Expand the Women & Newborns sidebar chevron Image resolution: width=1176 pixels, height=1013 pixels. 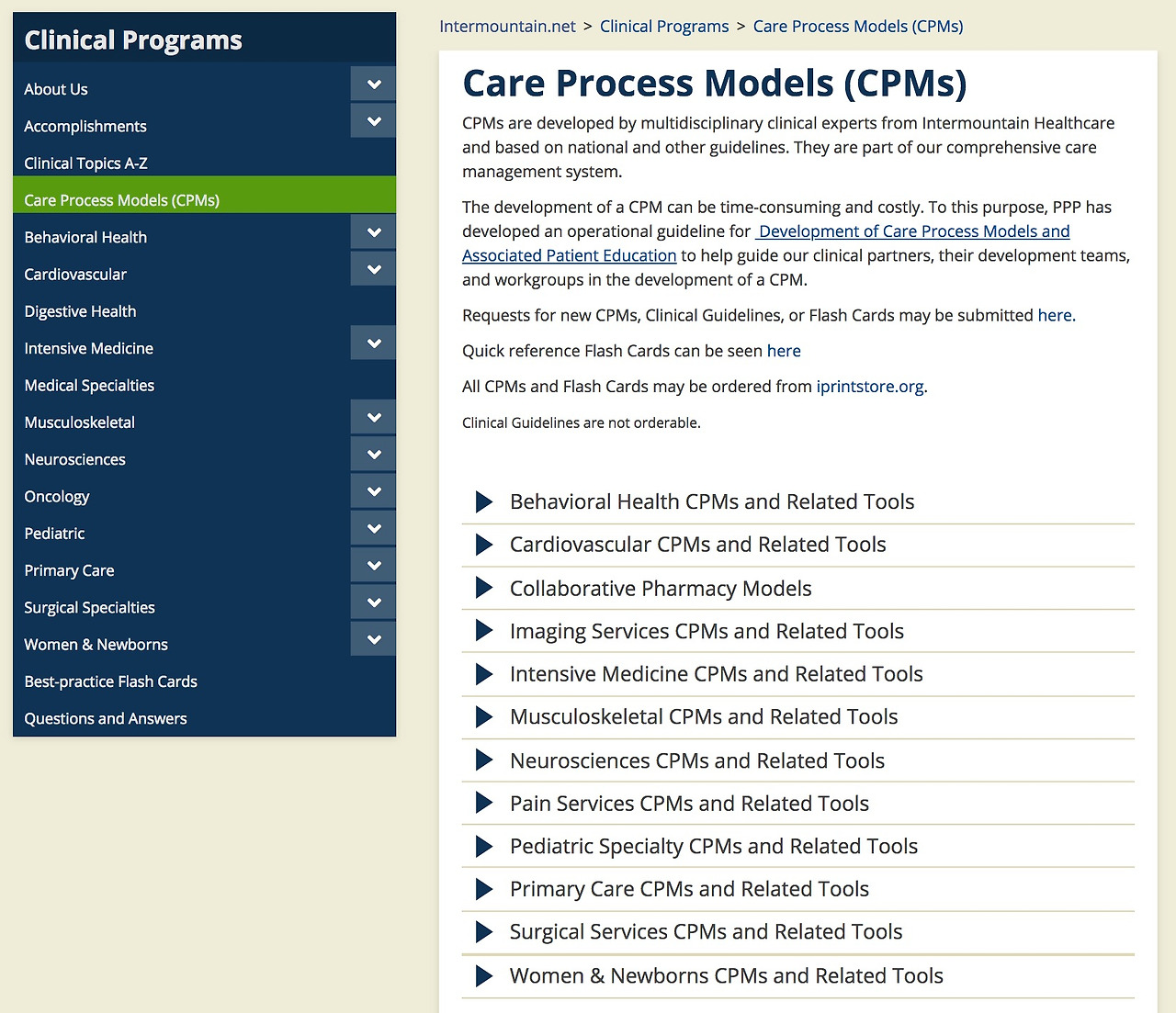(373, 639)
